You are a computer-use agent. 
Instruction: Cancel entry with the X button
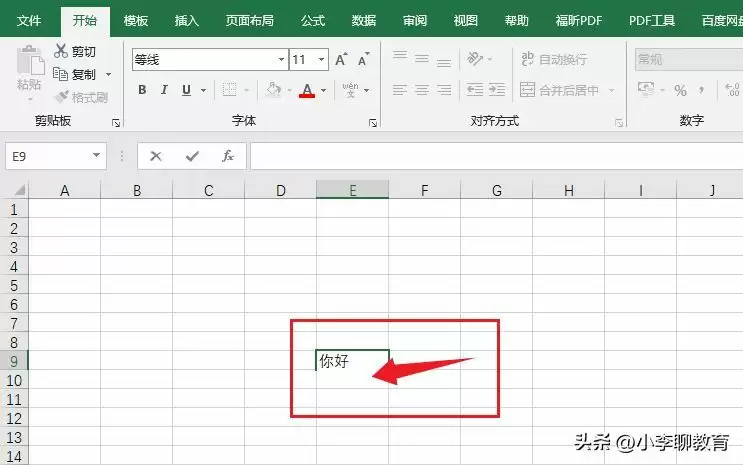point(156,156)
